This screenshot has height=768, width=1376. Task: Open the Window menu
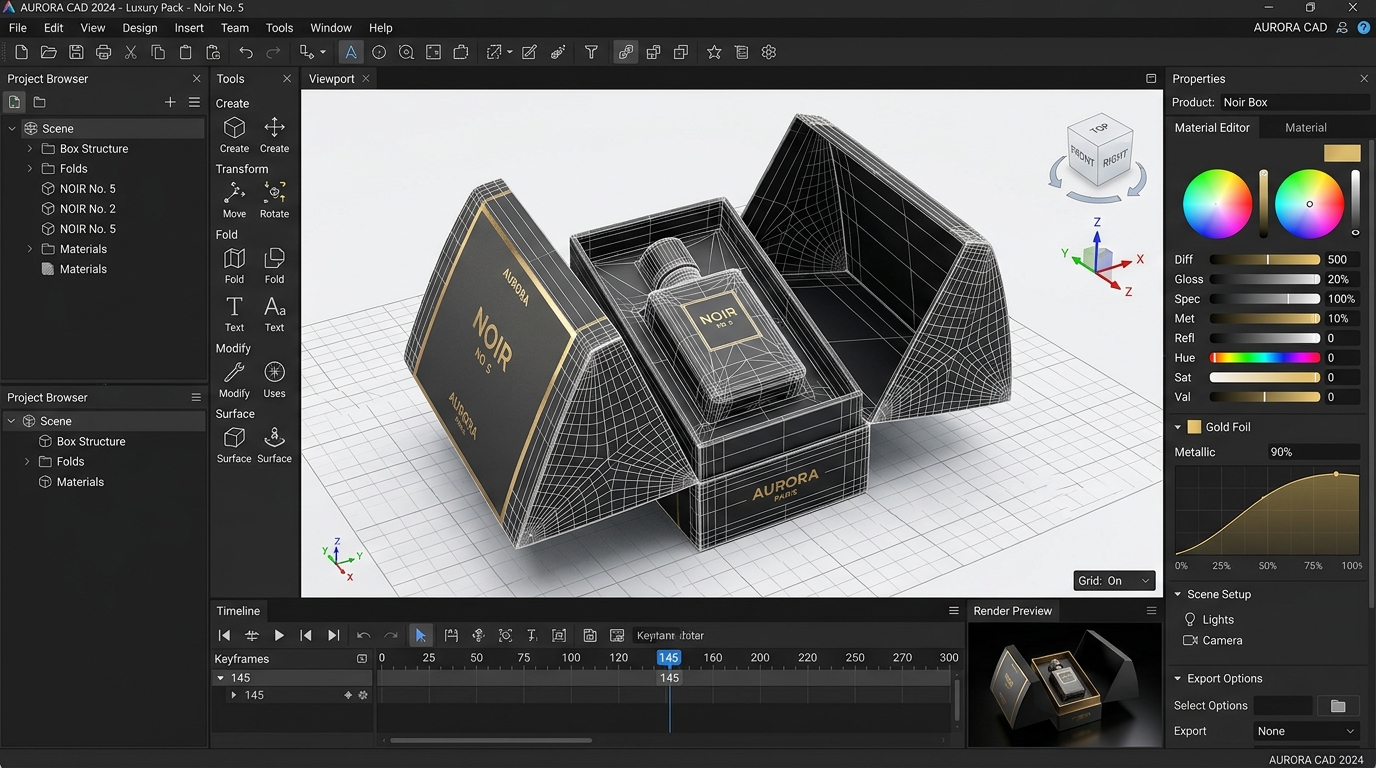(331, 28)
